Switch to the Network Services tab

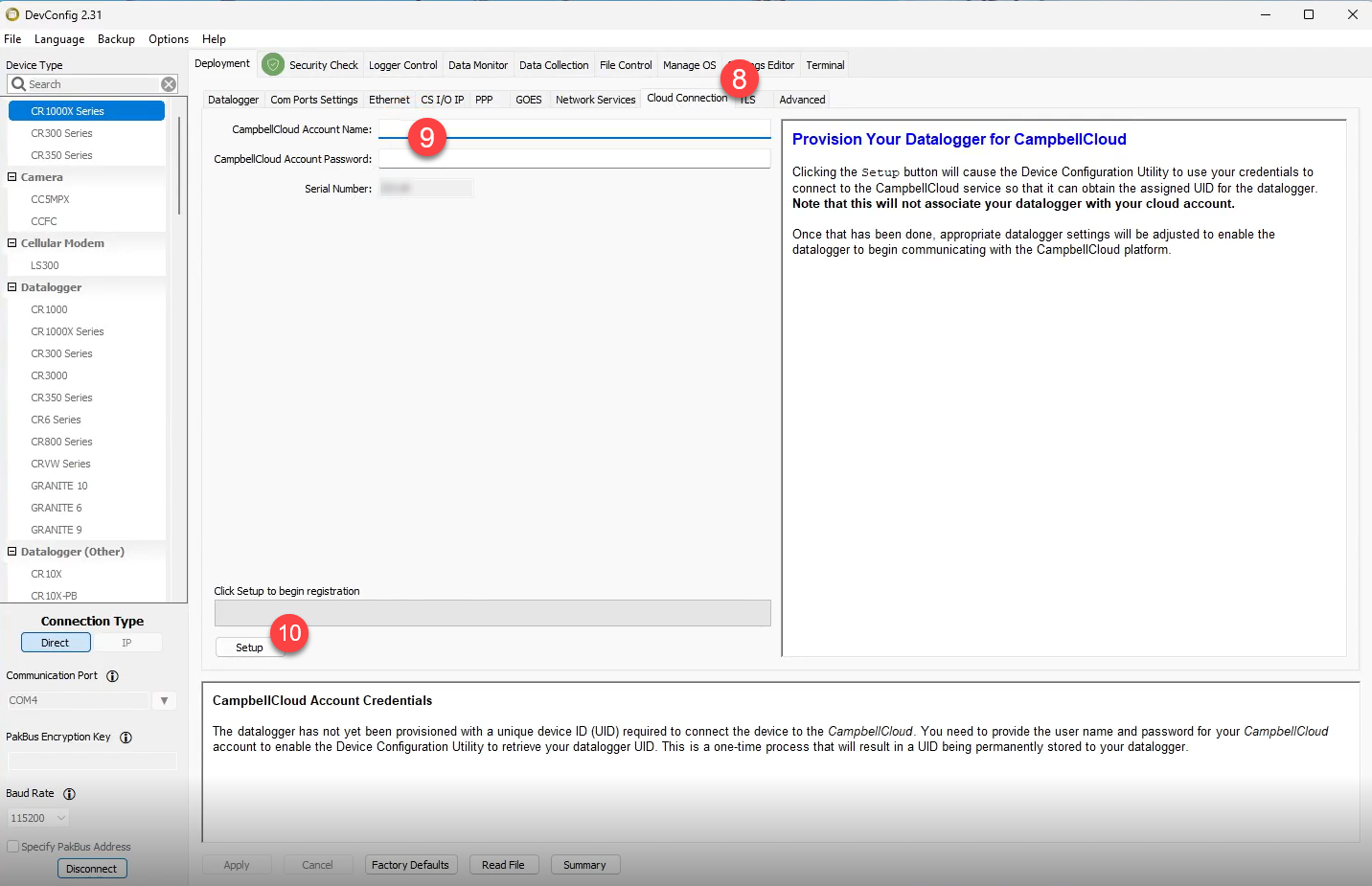(595, 100)
